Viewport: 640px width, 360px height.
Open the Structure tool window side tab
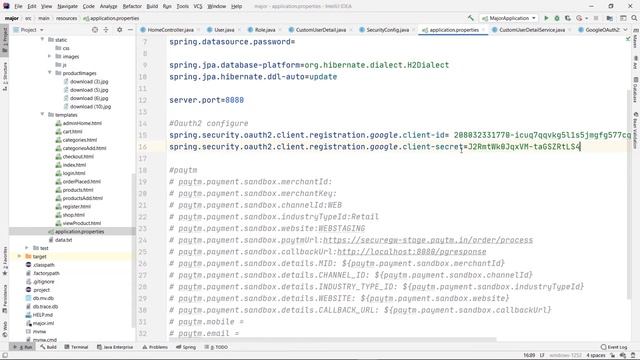(4, 76)
